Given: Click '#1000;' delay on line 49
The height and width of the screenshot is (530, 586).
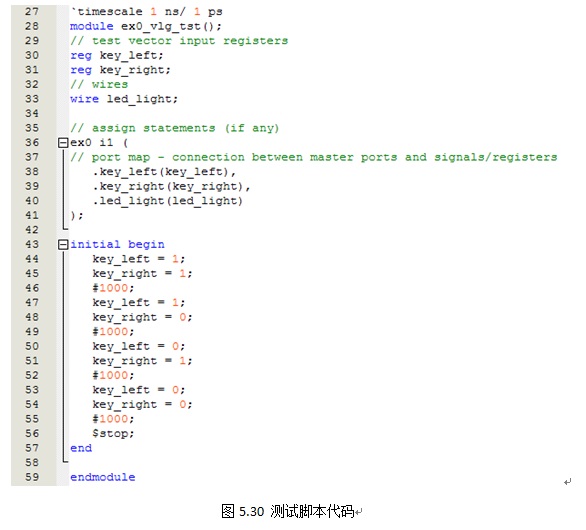Looking at the screenshot, I should [x=113, y=332].
